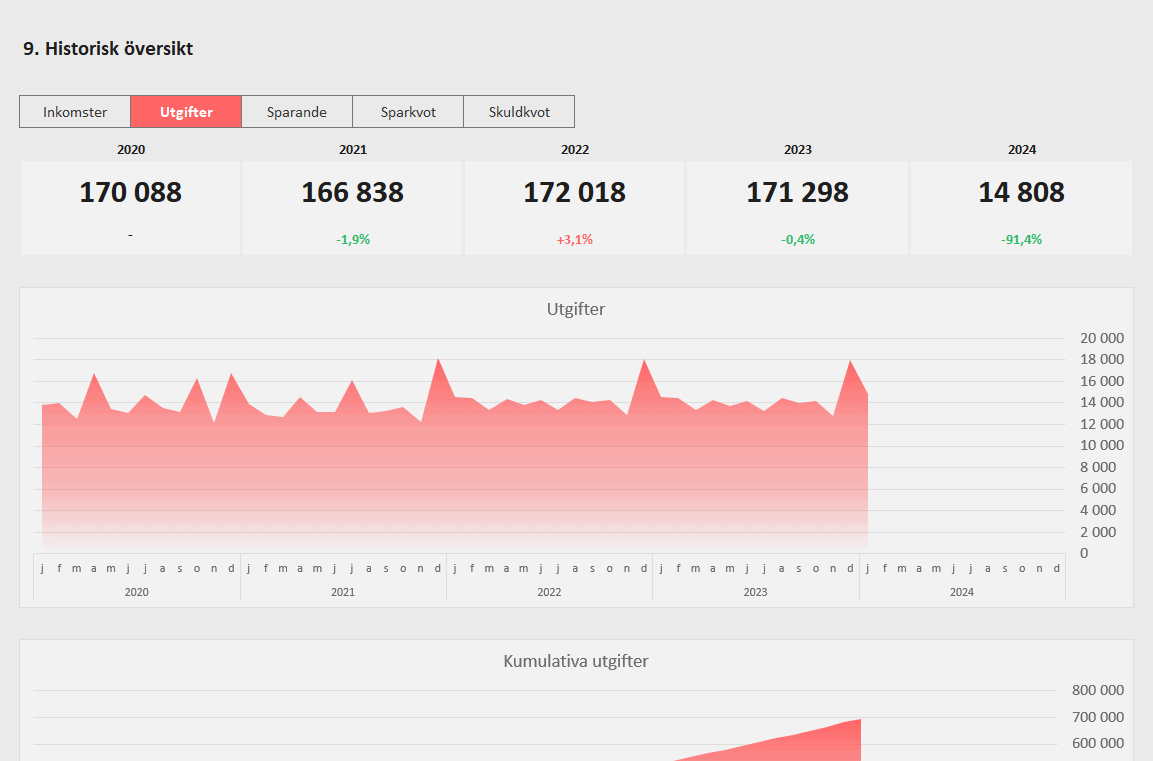The height and width of the screenshot is (761, 1153).
Task: Select the Utgifter tab
Action: (x=186, y=112)
